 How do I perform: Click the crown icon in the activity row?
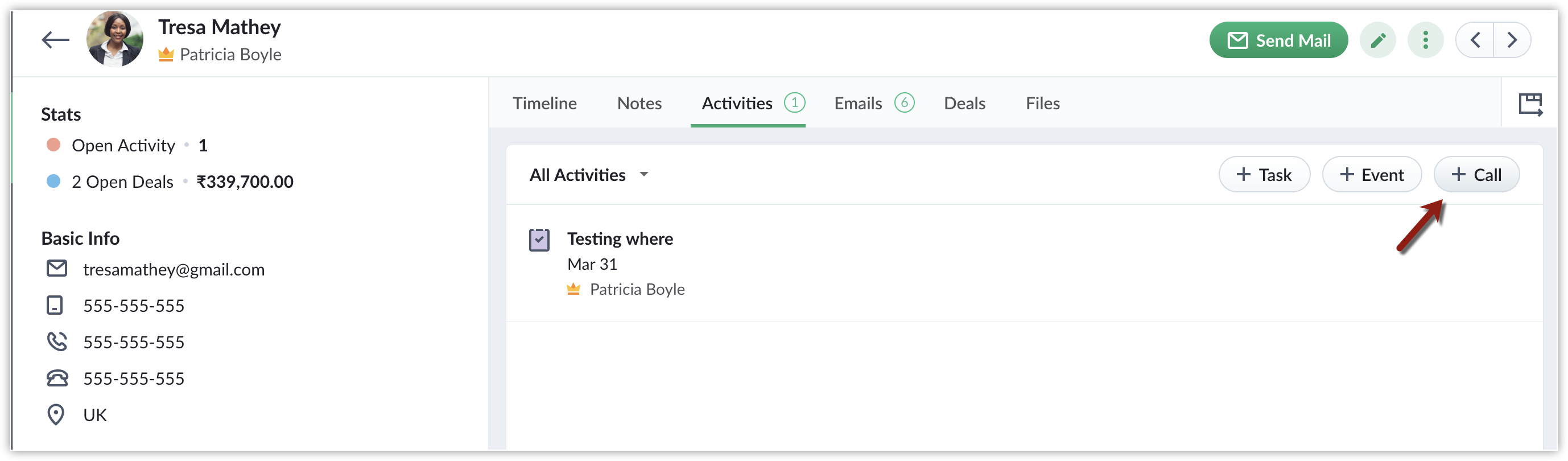pyautogui.click(x=573, y=289)
